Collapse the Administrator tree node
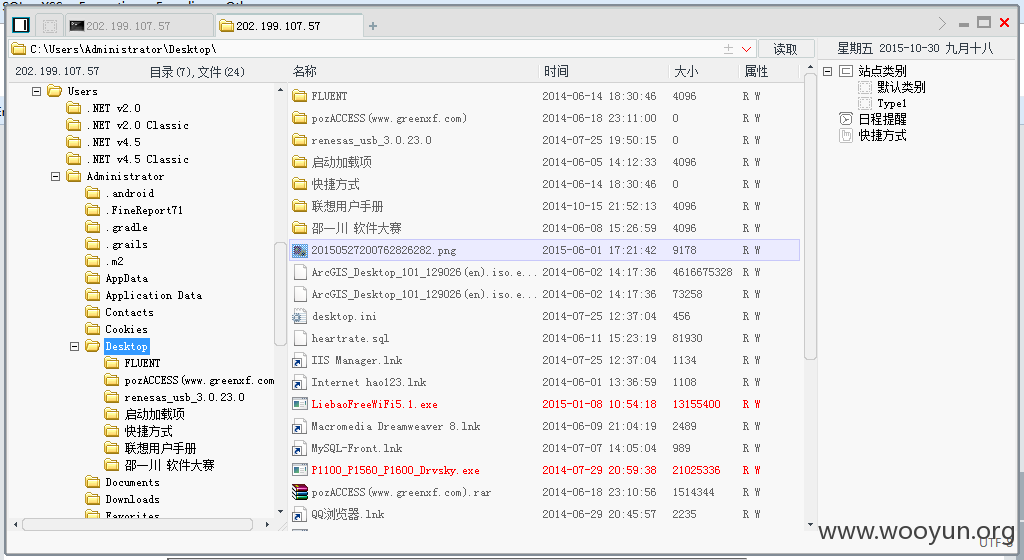 [56, 176]
